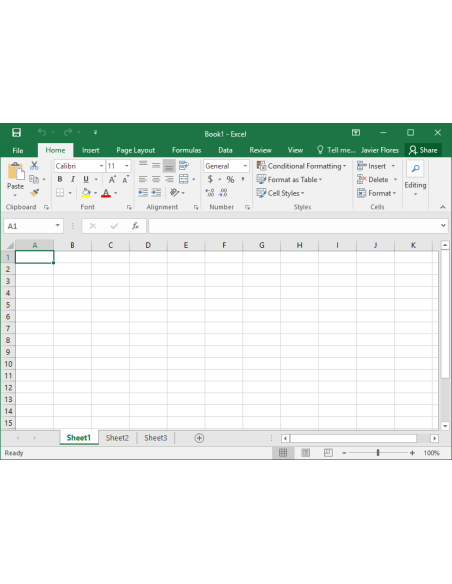
Task: Toggle Italic formatting
Action: click(x=73, y=179)
